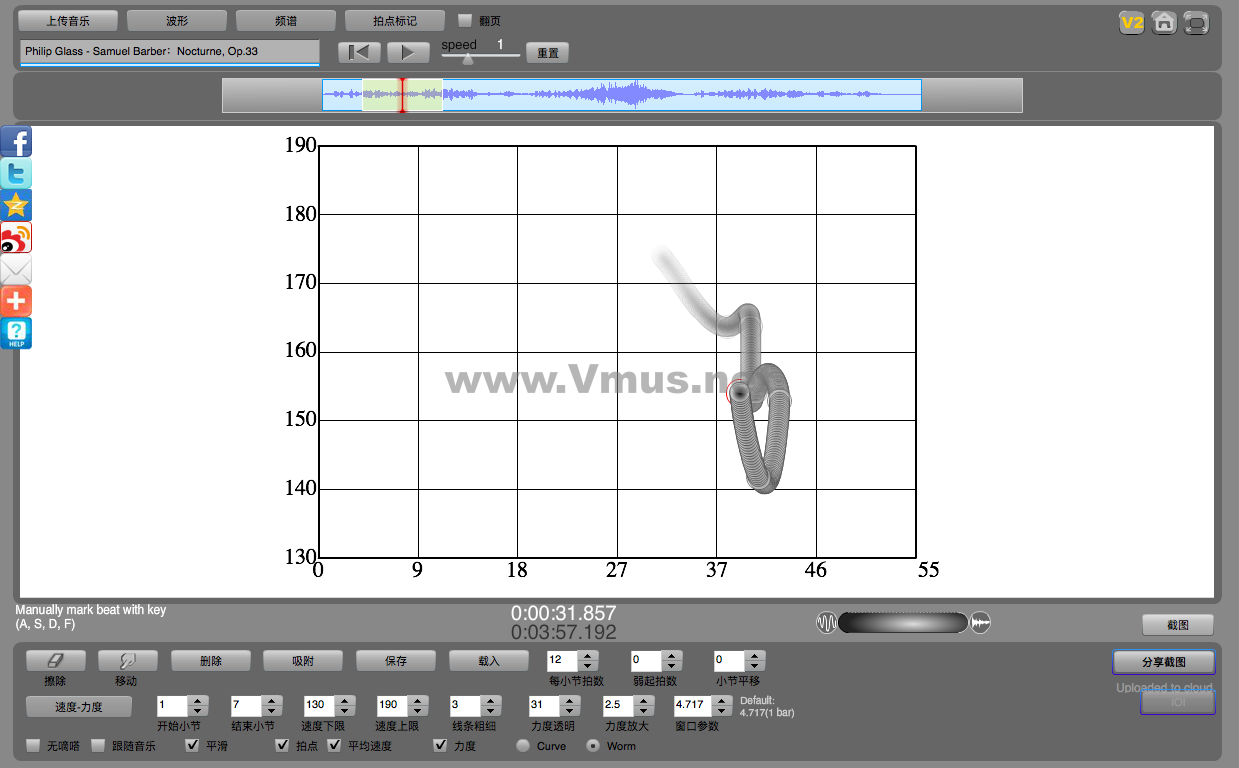Increase the 结束小节 stepper value
Viewport: 1239px width, 768px height.
(272, 700)
